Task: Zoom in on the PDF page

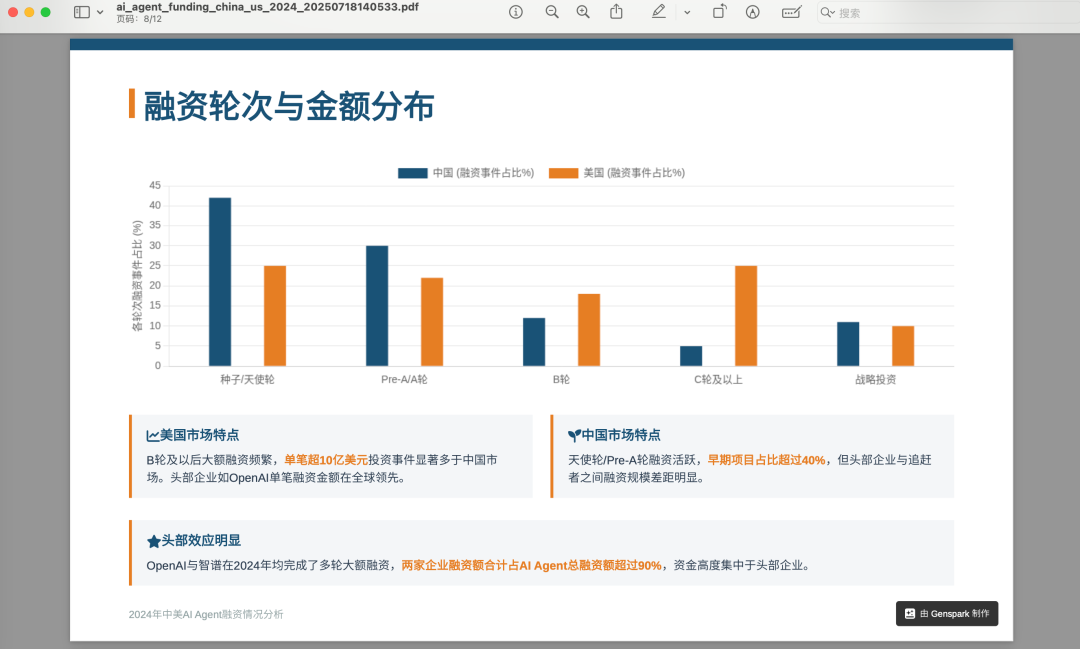Action: [x=583, y=12]
